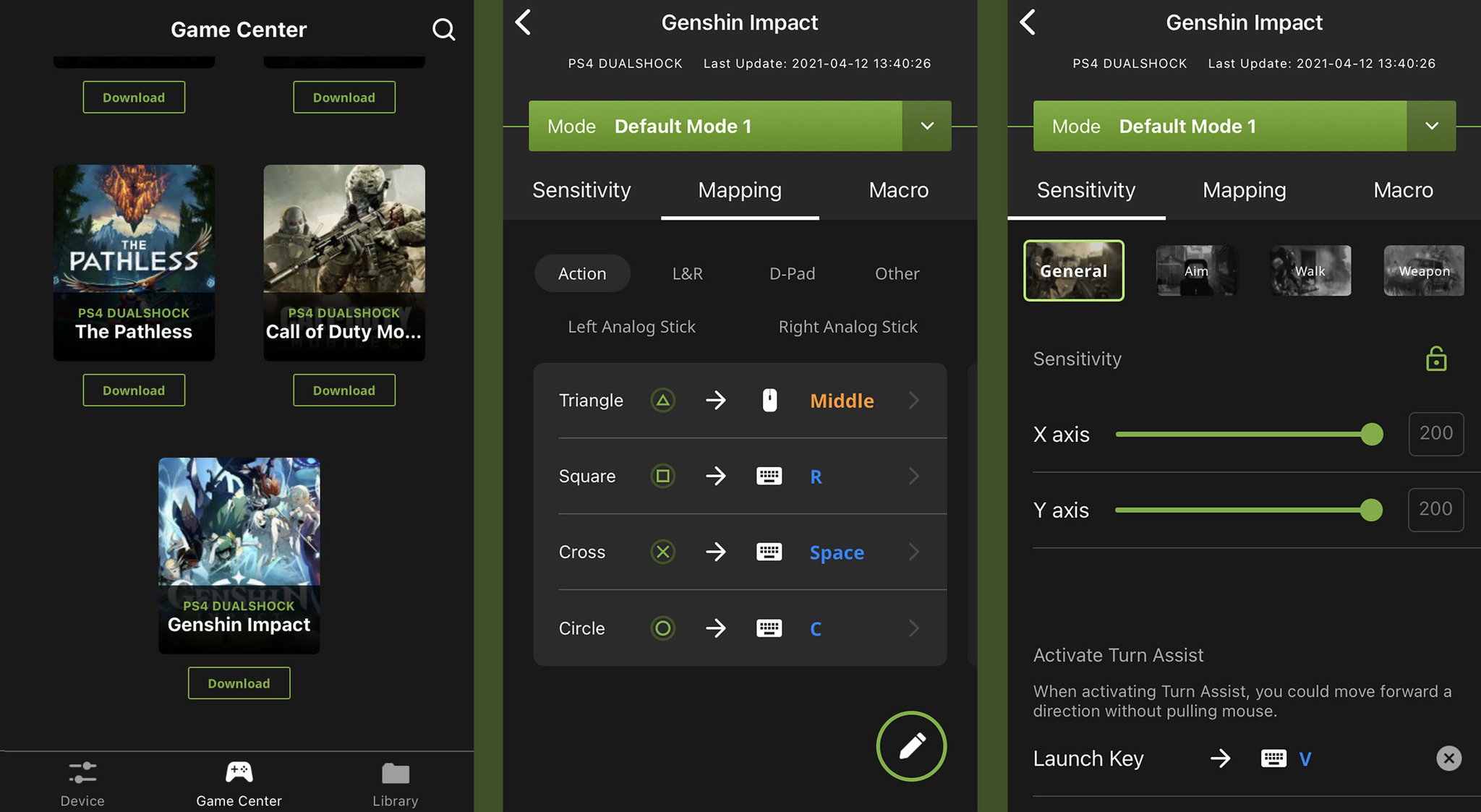This screenshot has width=1481, height=812.
Task: Select Sensitivity tab on right screen
Action: [x=1086, y=190]
